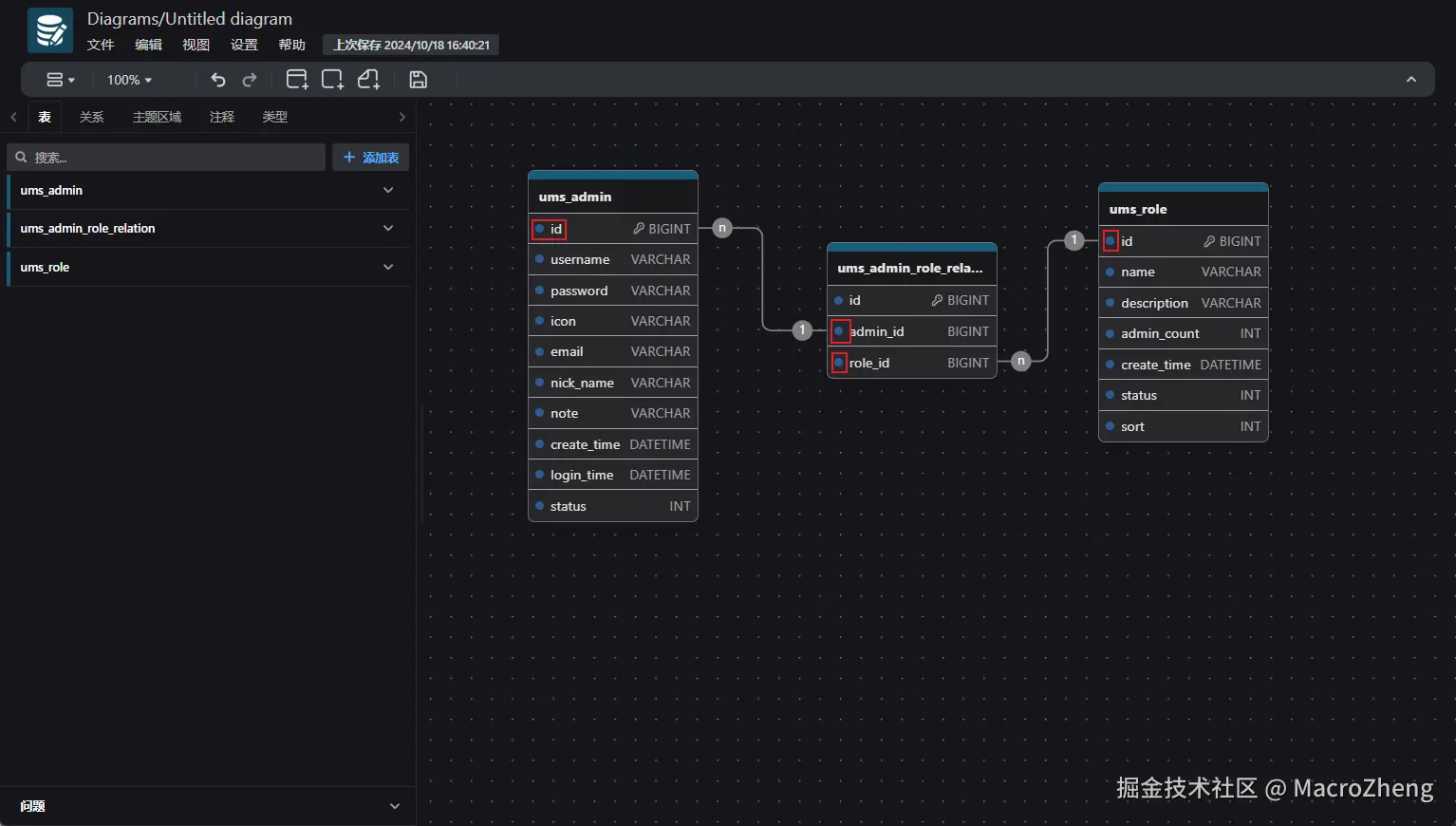Image resolution: width=1456 pixels, height=826 pixels.
Task: Move the sidebar tabs to the left with the arrow
Action: pyautogui.click(x=13, y=117)
